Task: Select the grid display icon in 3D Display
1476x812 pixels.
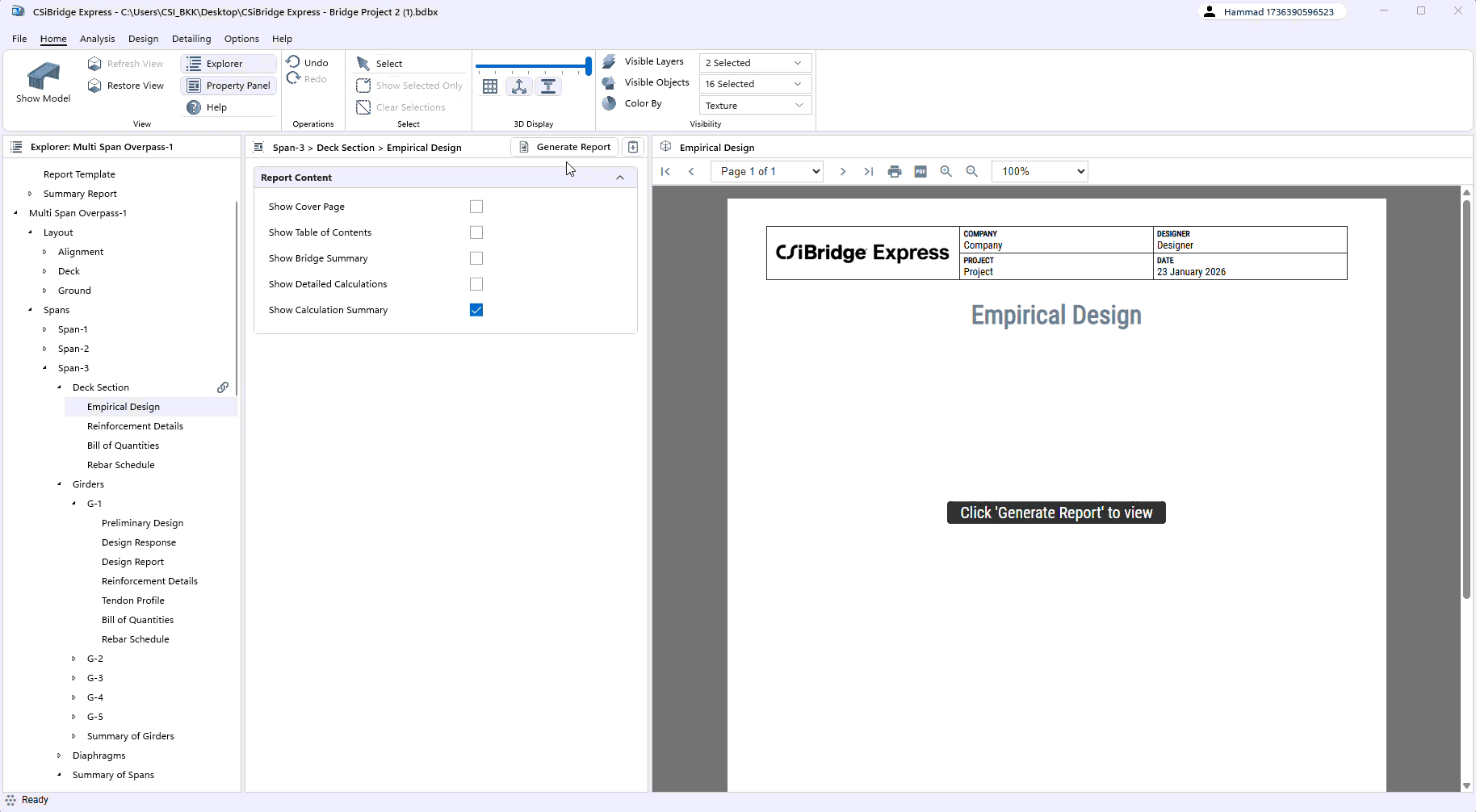Action: pyautogui.click(x=490, y=86)
